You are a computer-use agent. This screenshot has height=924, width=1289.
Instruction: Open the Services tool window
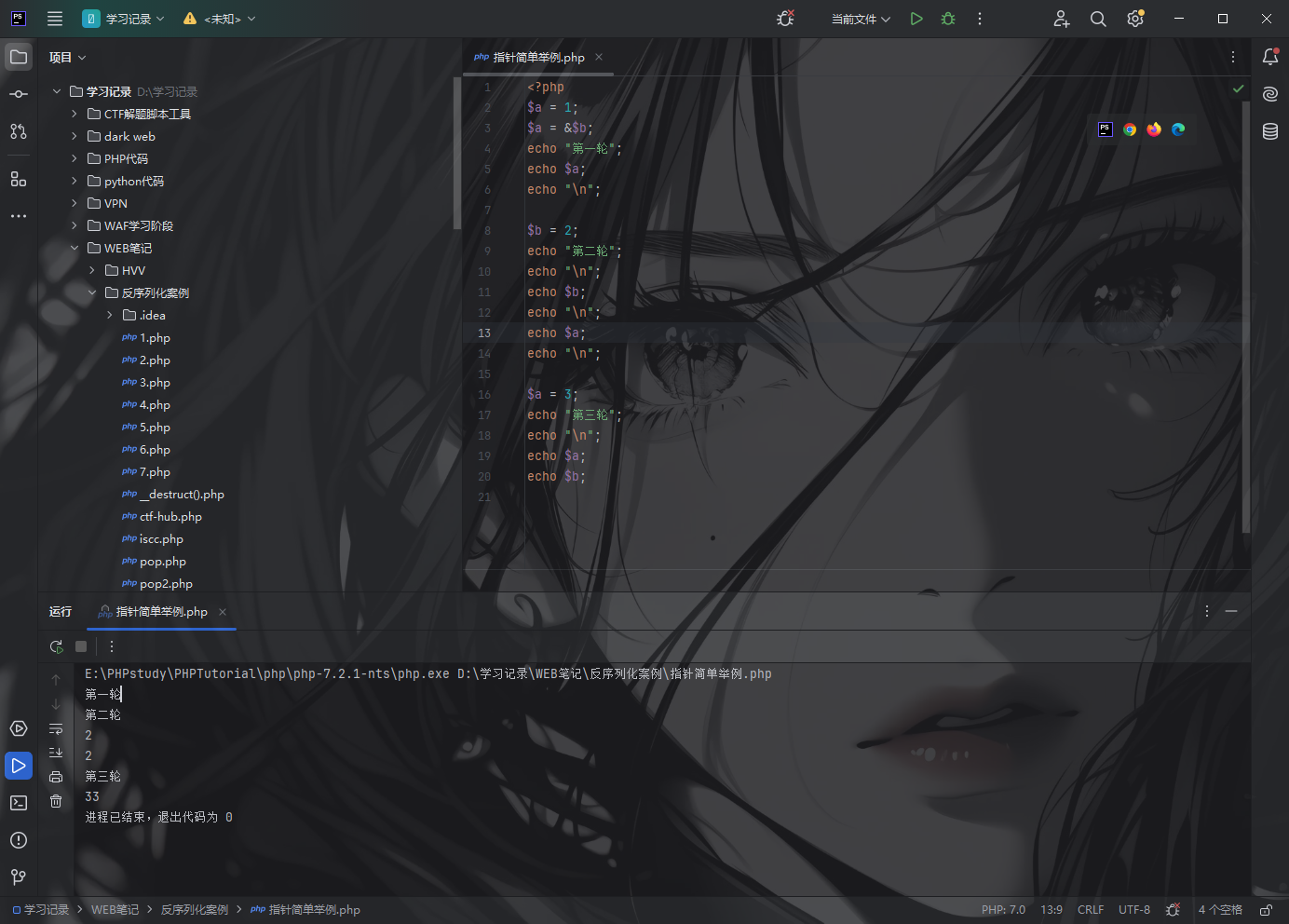click(x=19, y=728)
